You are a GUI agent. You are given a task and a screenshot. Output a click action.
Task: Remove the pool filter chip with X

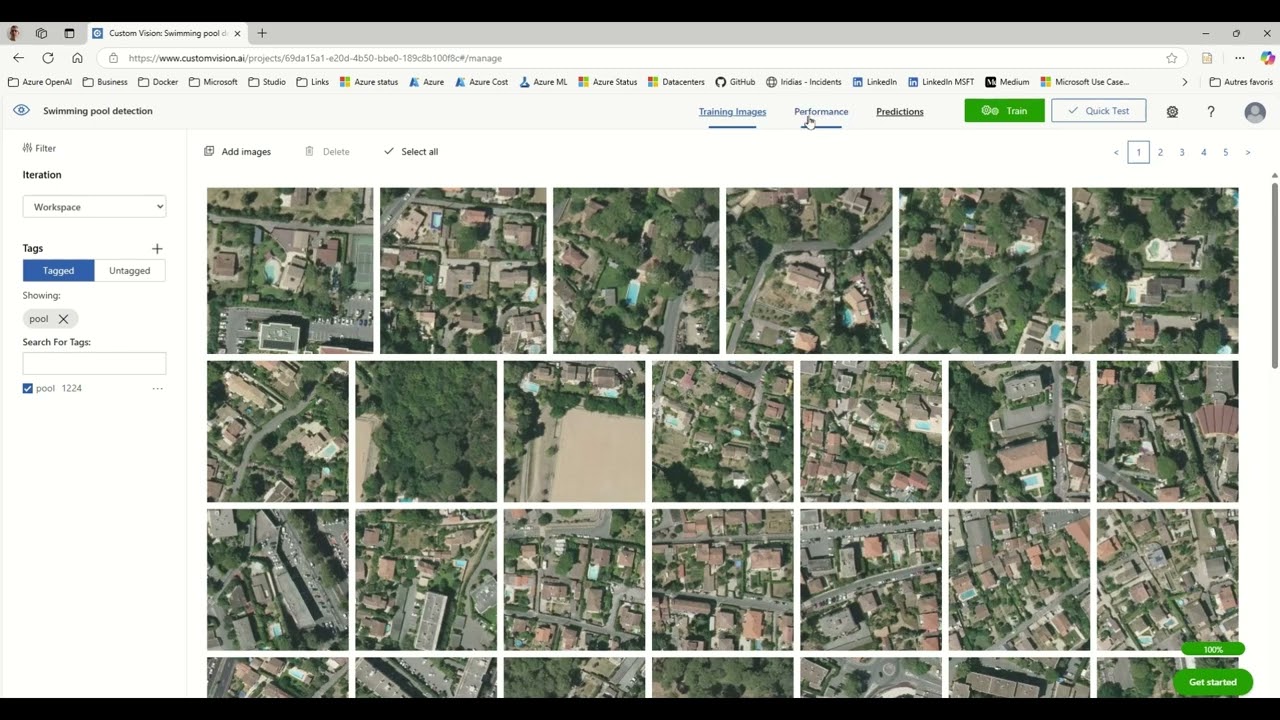[63, 319]
